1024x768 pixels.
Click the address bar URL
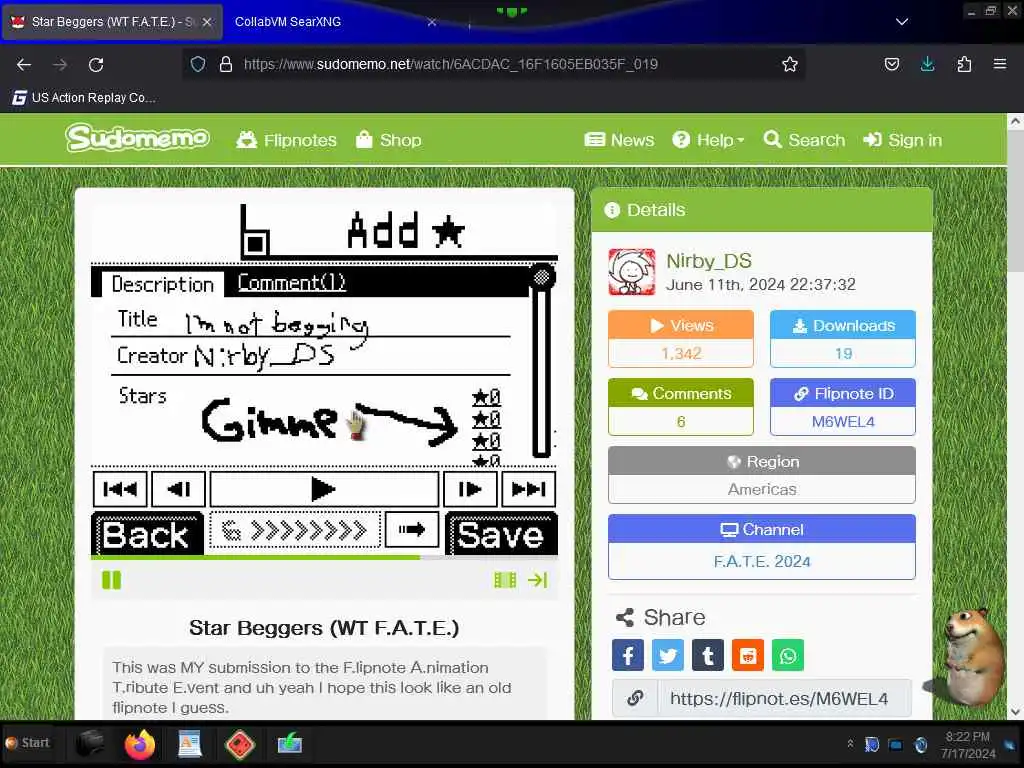(451, 64)
